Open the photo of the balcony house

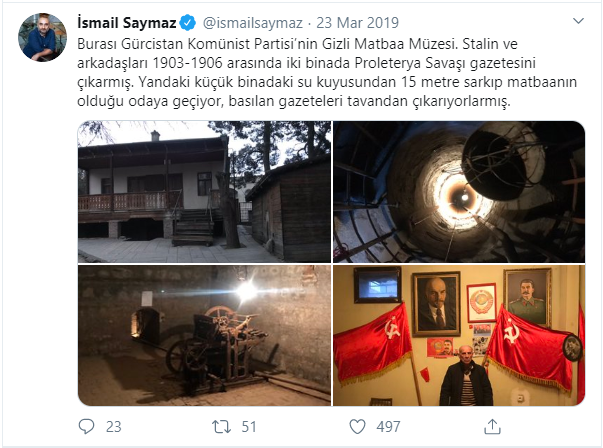pos(204,192)
